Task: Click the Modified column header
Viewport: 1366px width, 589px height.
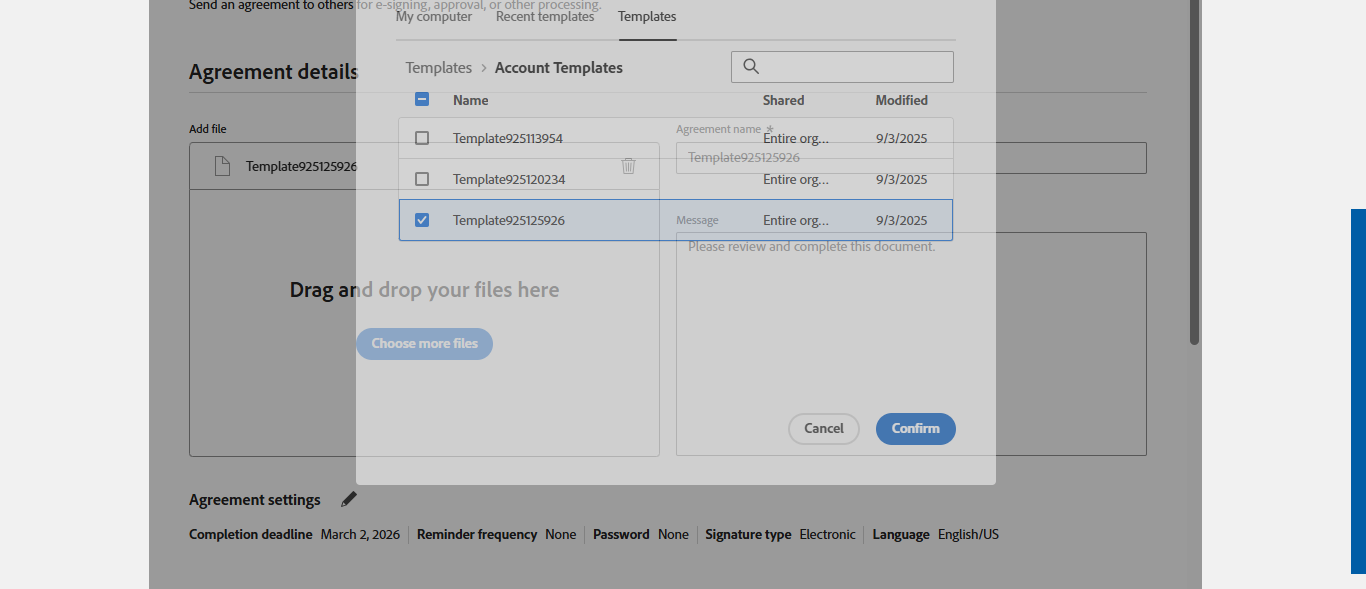Action: pos(902,100)
